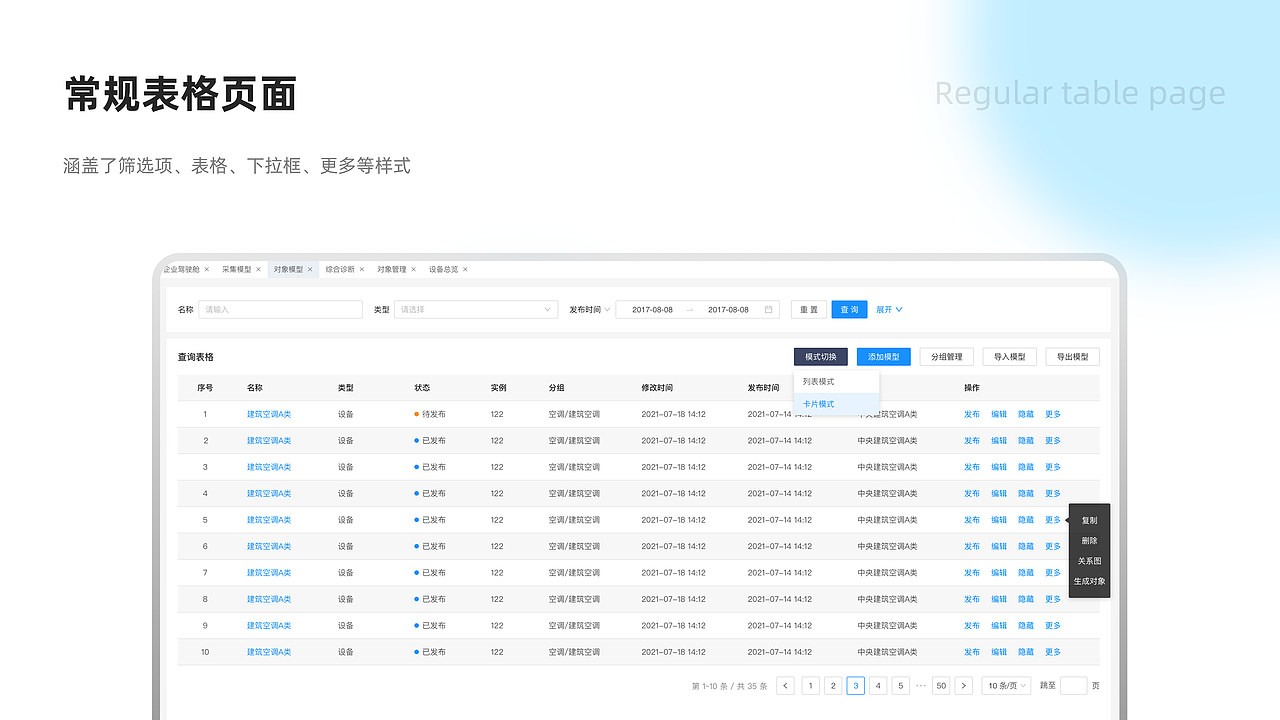This screenshot has width=1280, height=720.
Task: Close the 采集模型 tab
Action: [x=258, y=270]
